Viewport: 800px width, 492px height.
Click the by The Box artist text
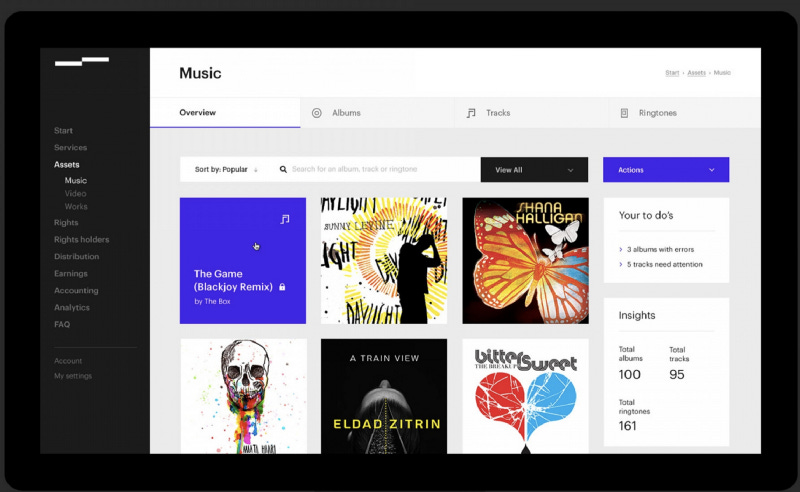click(212, 302)
